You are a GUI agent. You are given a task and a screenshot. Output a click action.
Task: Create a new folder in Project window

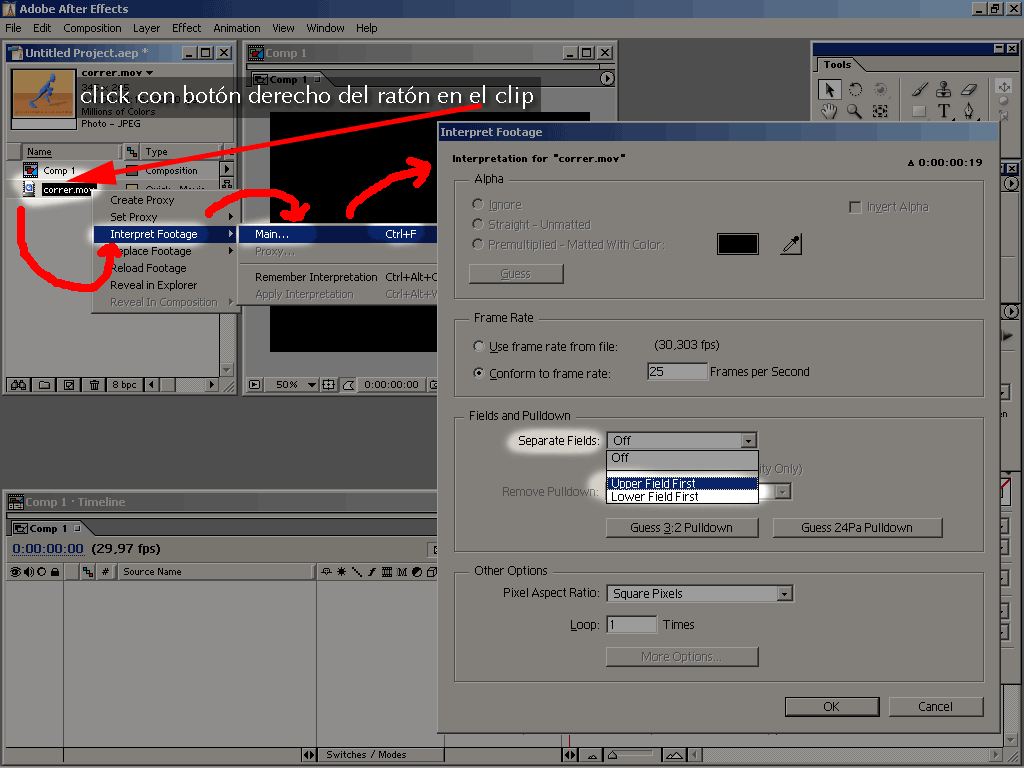[x=44, y=385]
